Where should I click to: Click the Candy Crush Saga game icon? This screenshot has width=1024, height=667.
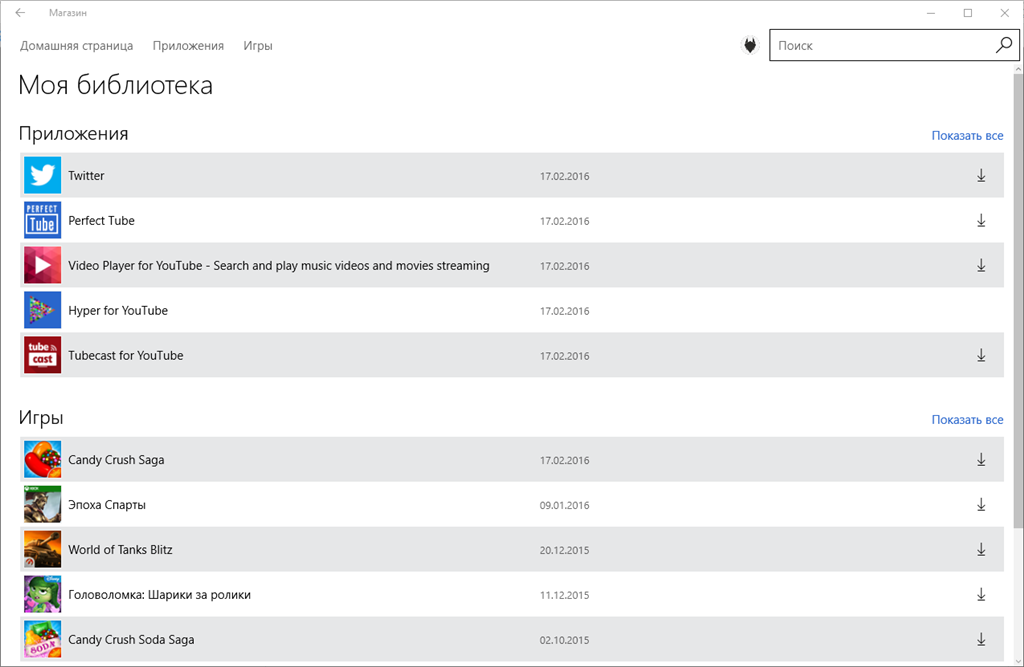coord(42,459)
